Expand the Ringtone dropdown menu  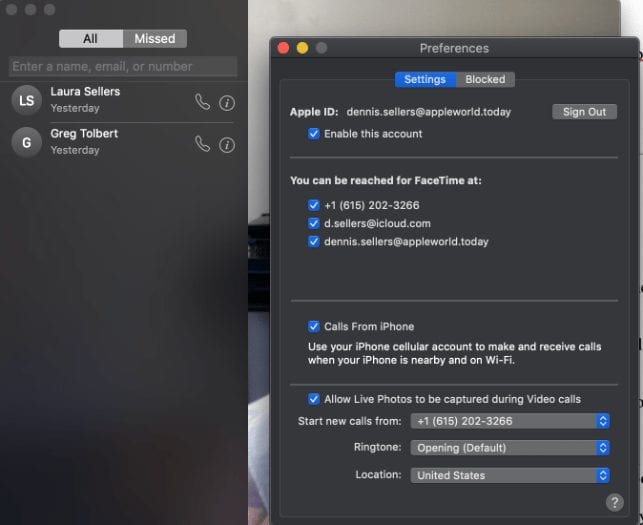point(510,448)
